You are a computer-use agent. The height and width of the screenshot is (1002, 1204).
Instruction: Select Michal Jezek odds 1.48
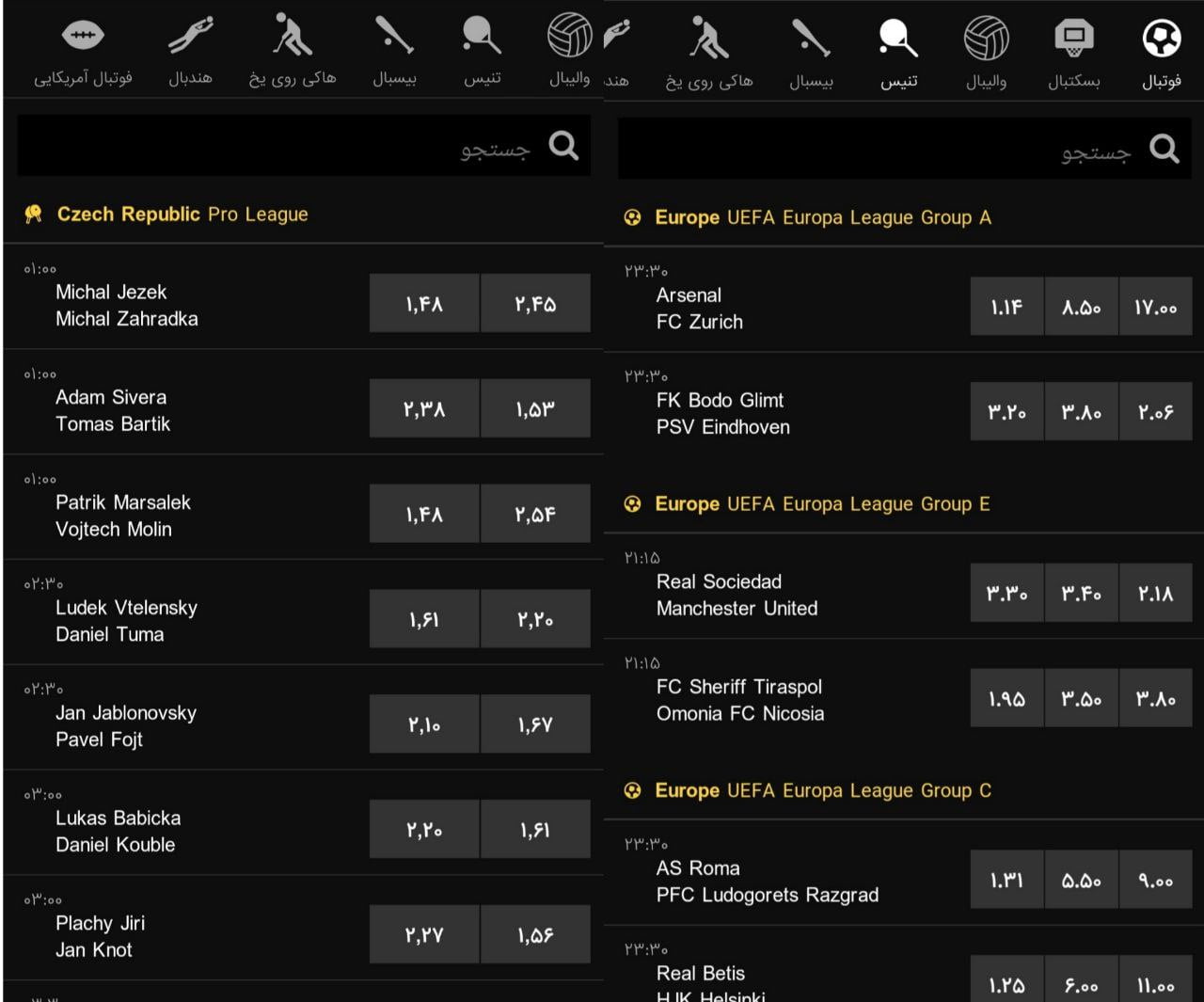click(x=424, y=304)
